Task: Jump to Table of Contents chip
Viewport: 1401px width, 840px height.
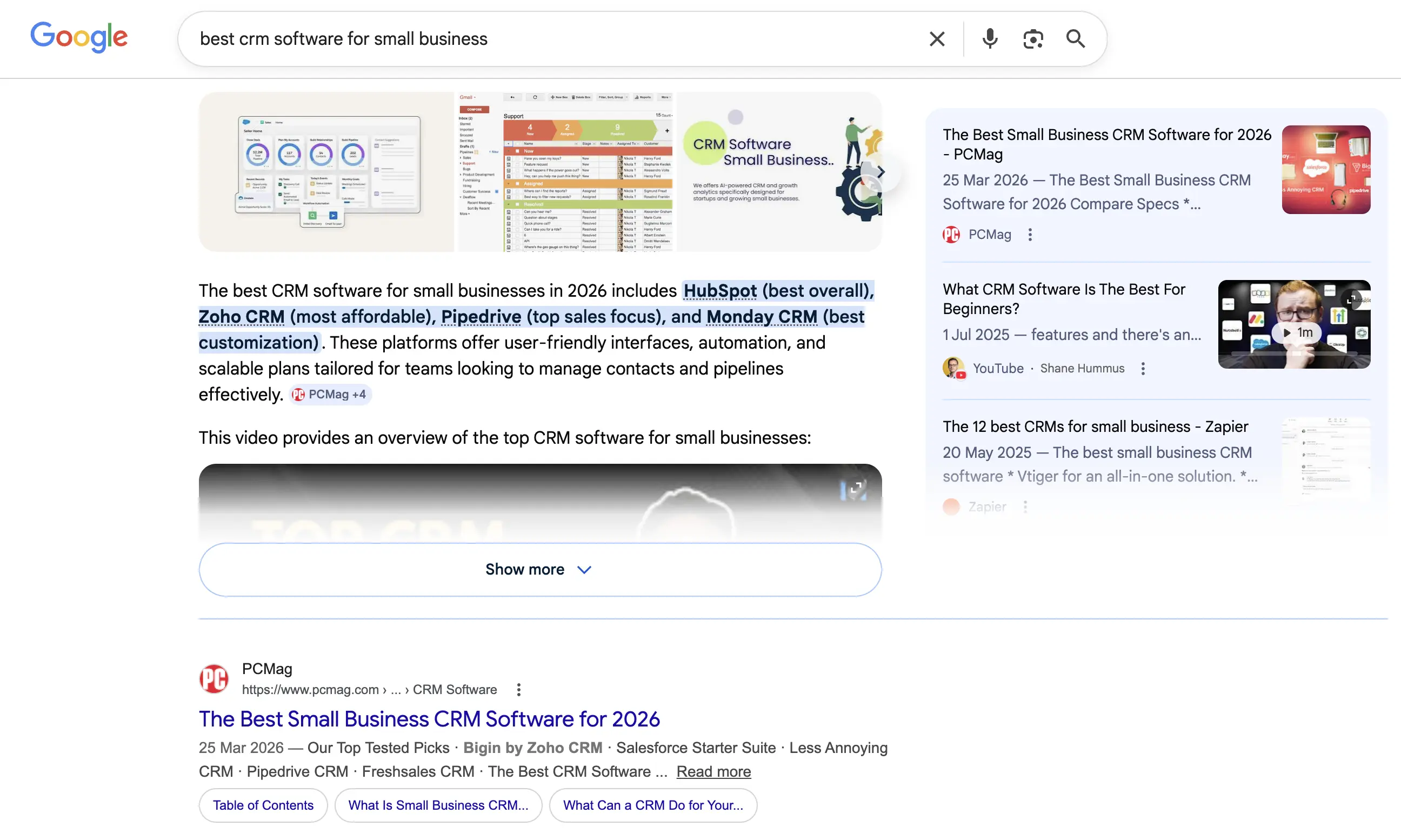Action: pyautogui.click(x=263, y=805)
